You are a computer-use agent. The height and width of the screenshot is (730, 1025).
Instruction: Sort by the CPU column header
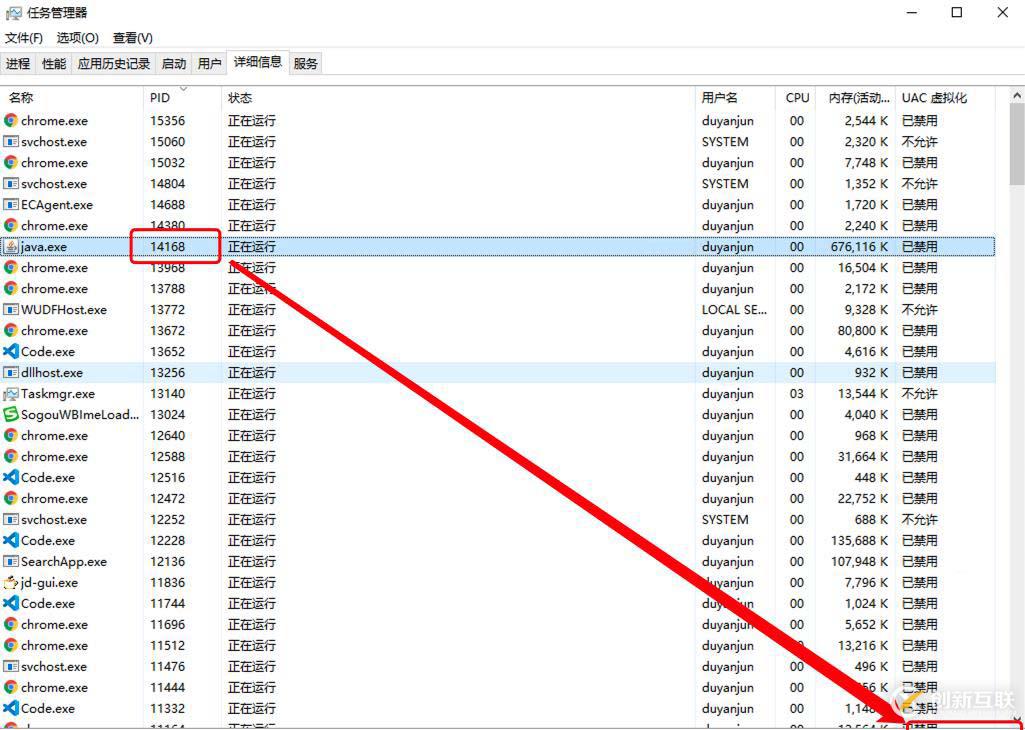tap(797, 98)
